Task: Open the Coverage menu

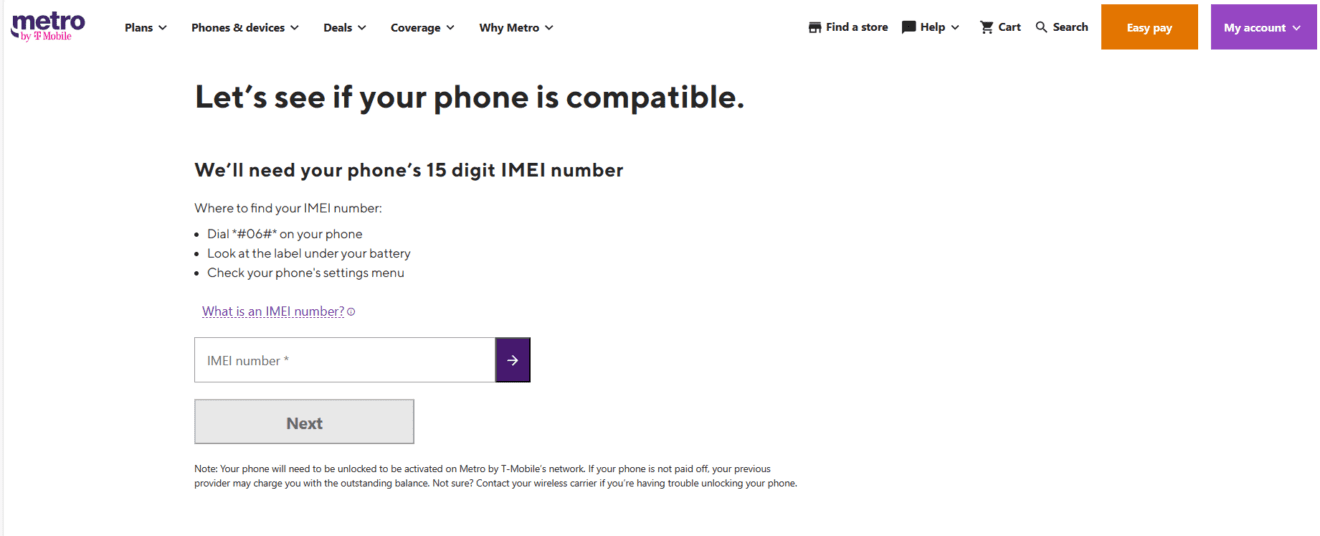Action: (x=422, y=28)
